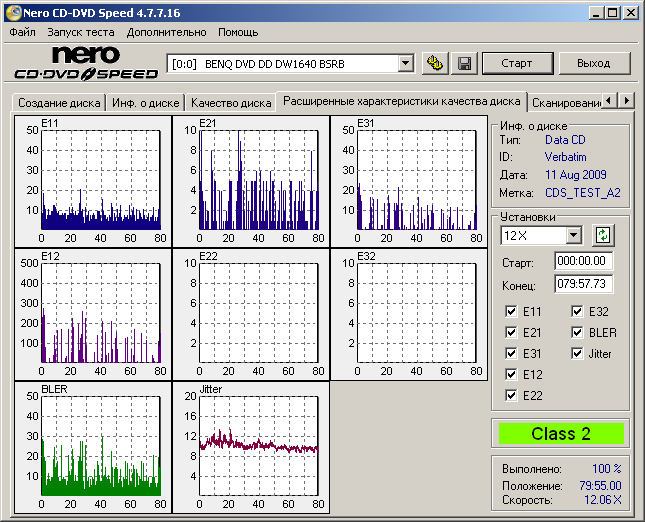Screen dimensions: 645x522
Task: Click the green refresh icon beside speed dropdown
Action: pos(603,235)
